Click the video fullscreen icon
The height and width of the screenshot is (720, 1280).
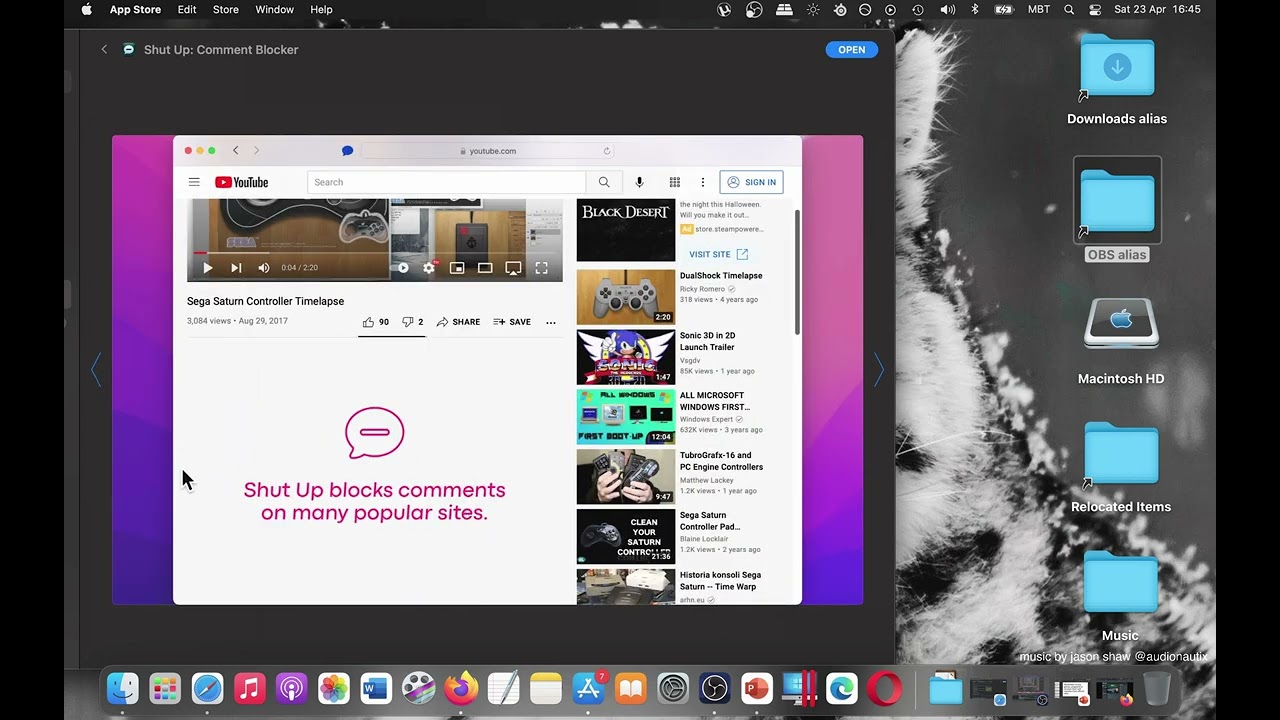[x=541, y=268]
